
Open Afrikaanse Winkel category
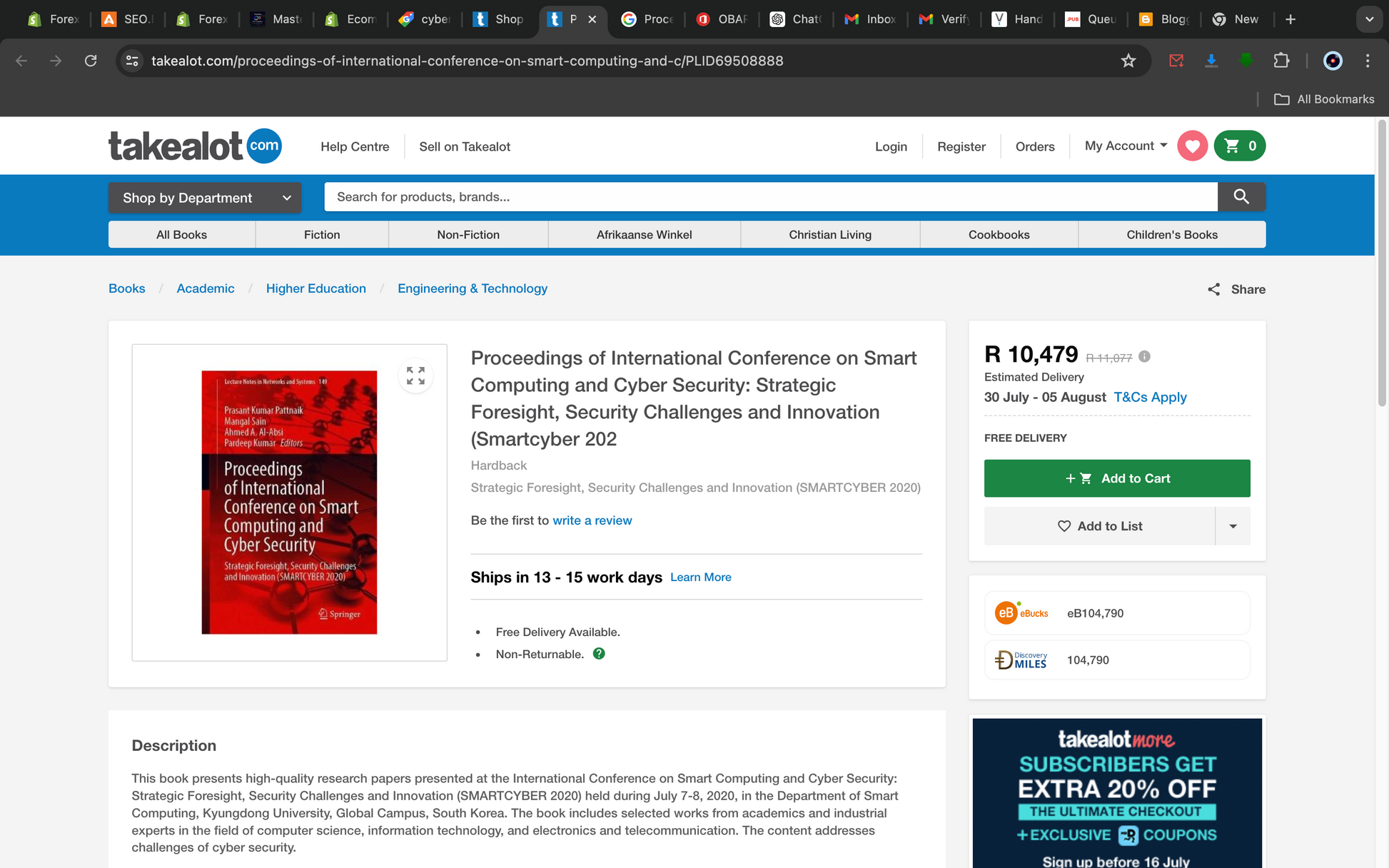pos(644,235)
